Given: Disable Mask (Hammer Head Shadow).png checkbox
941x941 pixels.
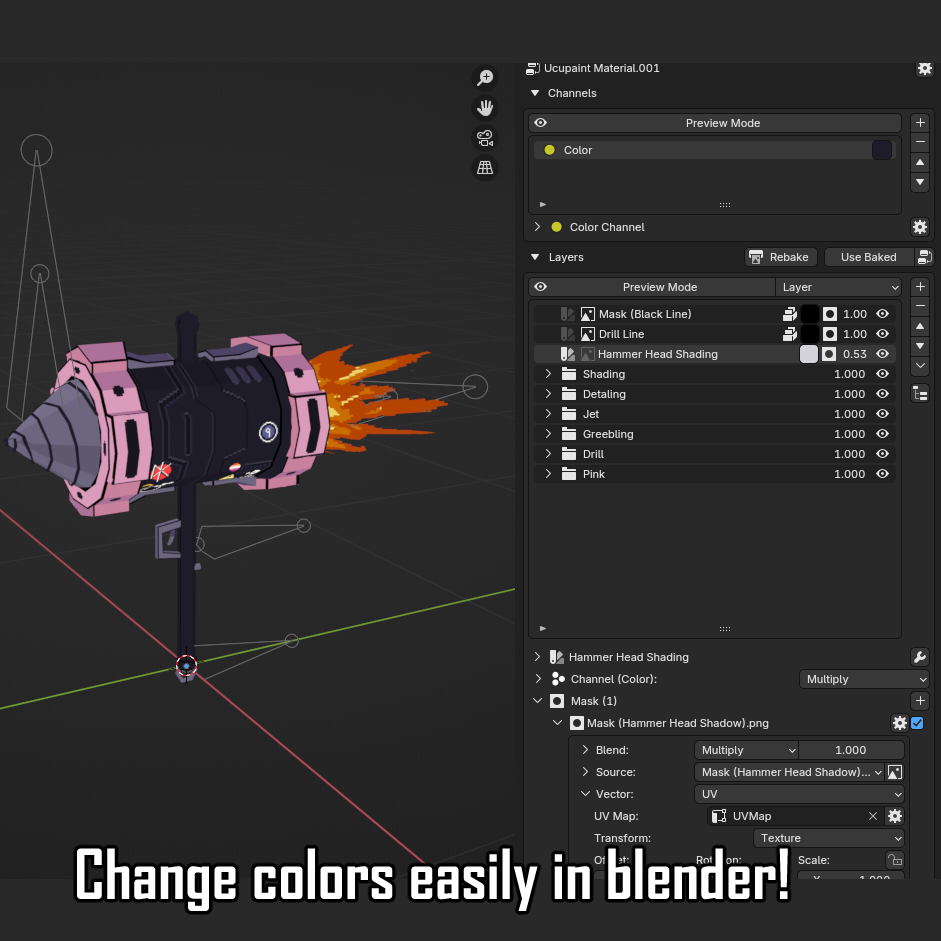Looking at the screenshot, I should [x=916, y=723].
